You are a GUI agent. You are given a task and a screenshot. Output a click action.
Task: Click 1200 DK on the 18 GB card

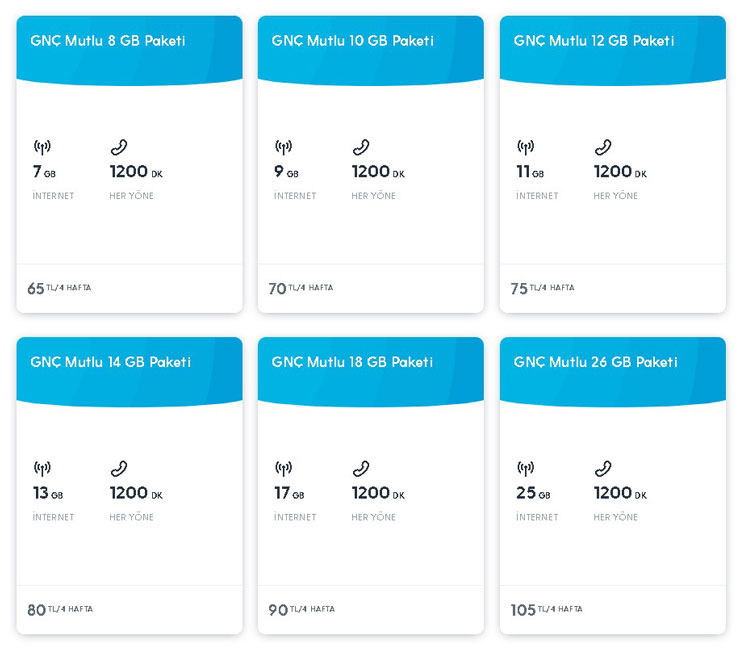pyautogui.click(x=378, y=493)
